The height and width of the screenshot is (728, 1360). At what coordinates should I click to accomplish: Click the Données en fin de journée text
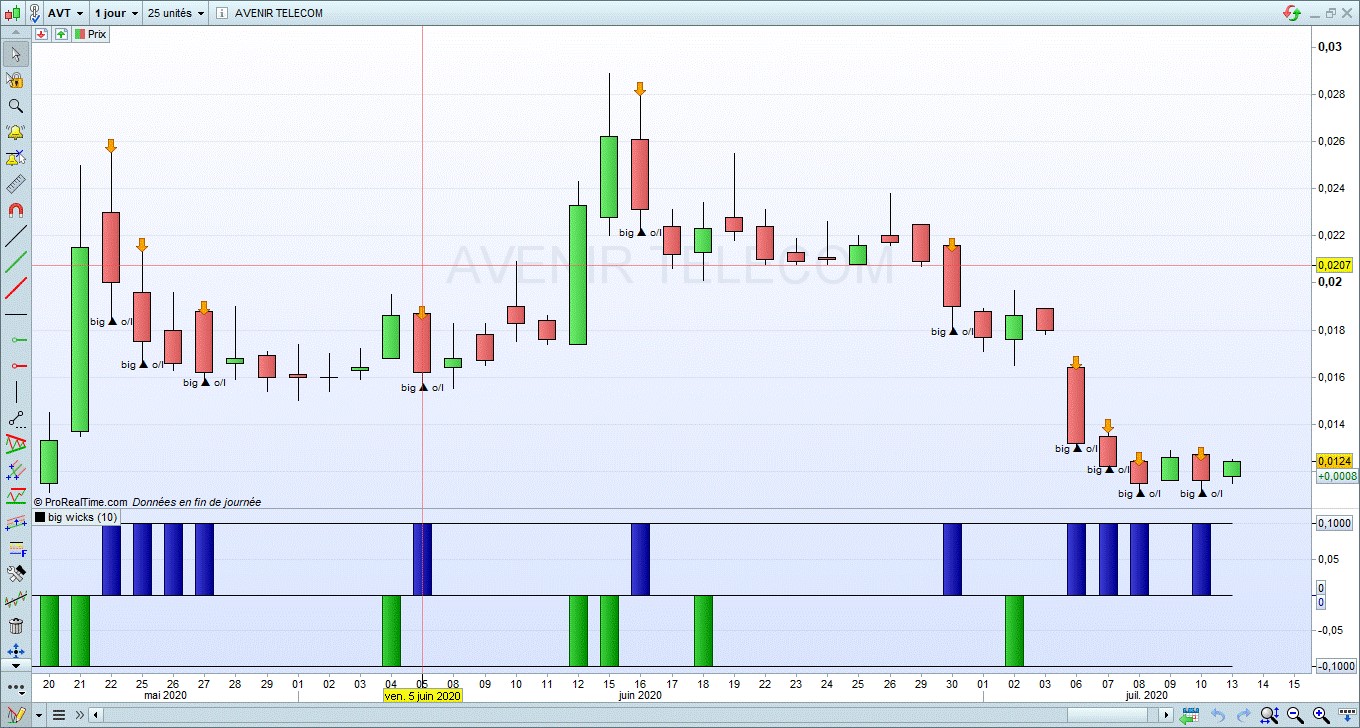(197, 502)
